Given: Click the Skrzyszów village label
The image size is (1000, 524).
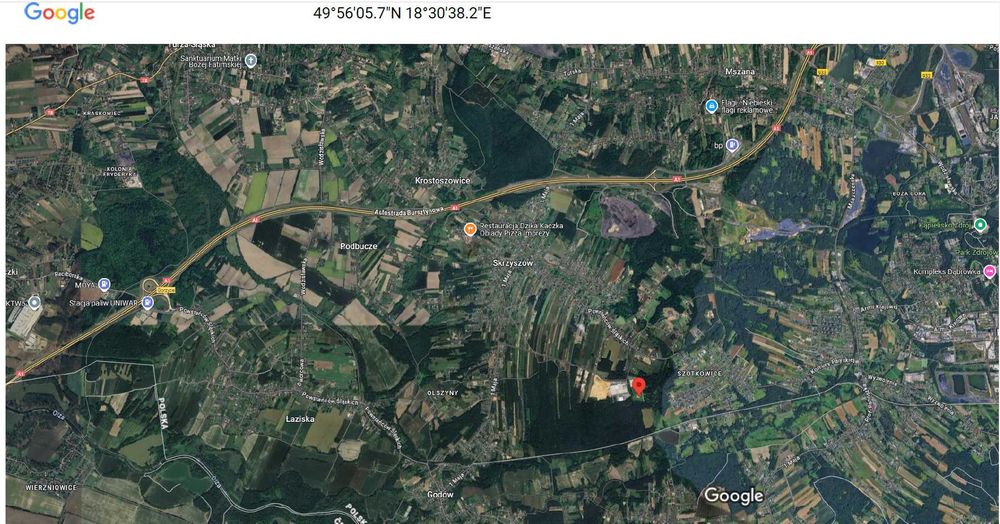Looking at the screenshot, I should click(x=513, y=263).
